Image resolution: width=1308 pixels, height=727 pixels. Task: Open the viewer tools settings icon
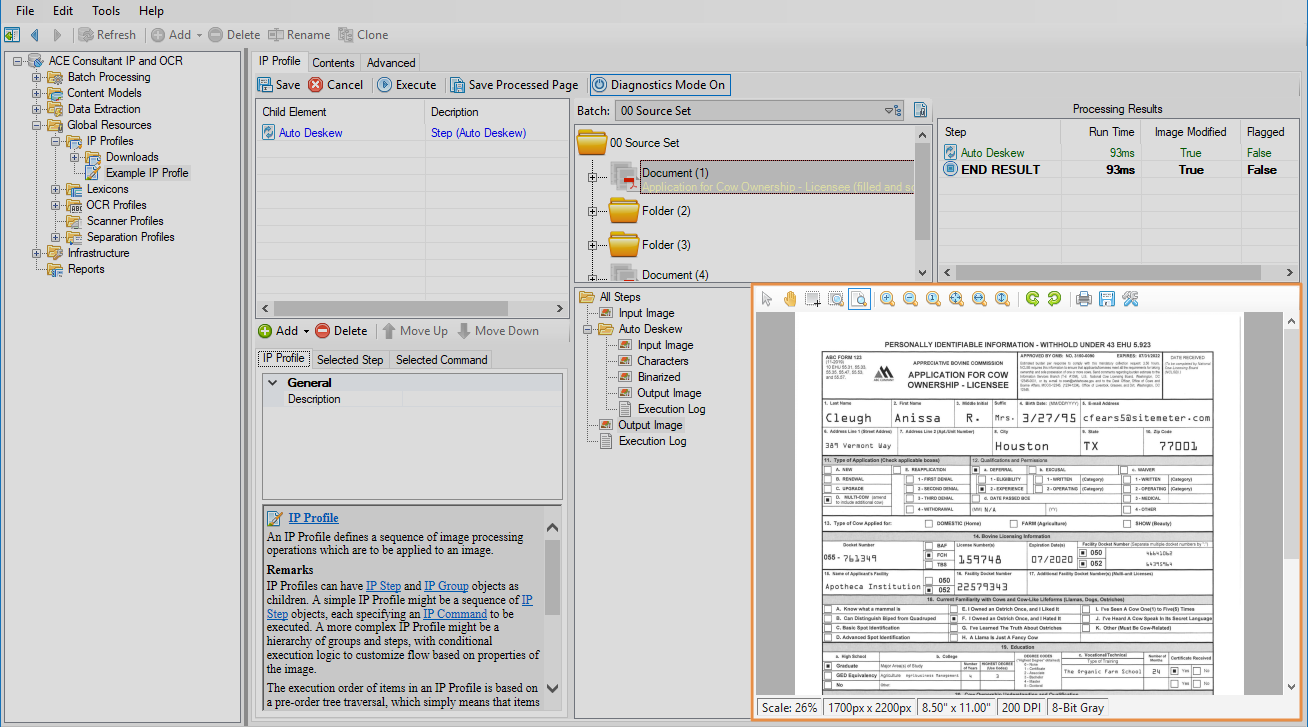(1130, 299)
